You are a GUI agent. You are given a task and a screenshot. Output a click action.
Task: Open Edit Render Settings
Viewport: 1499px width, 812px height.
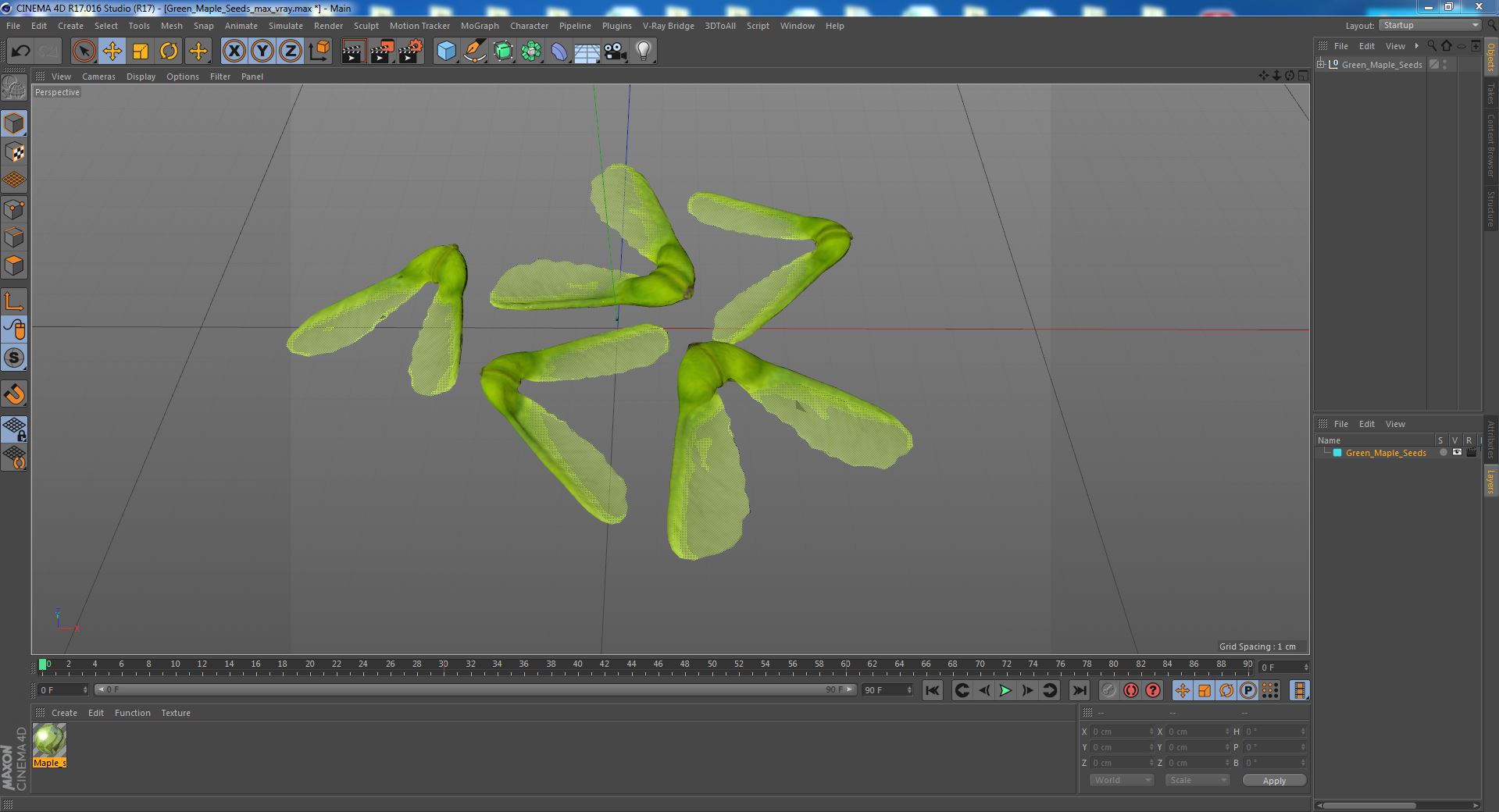[411, 52]
